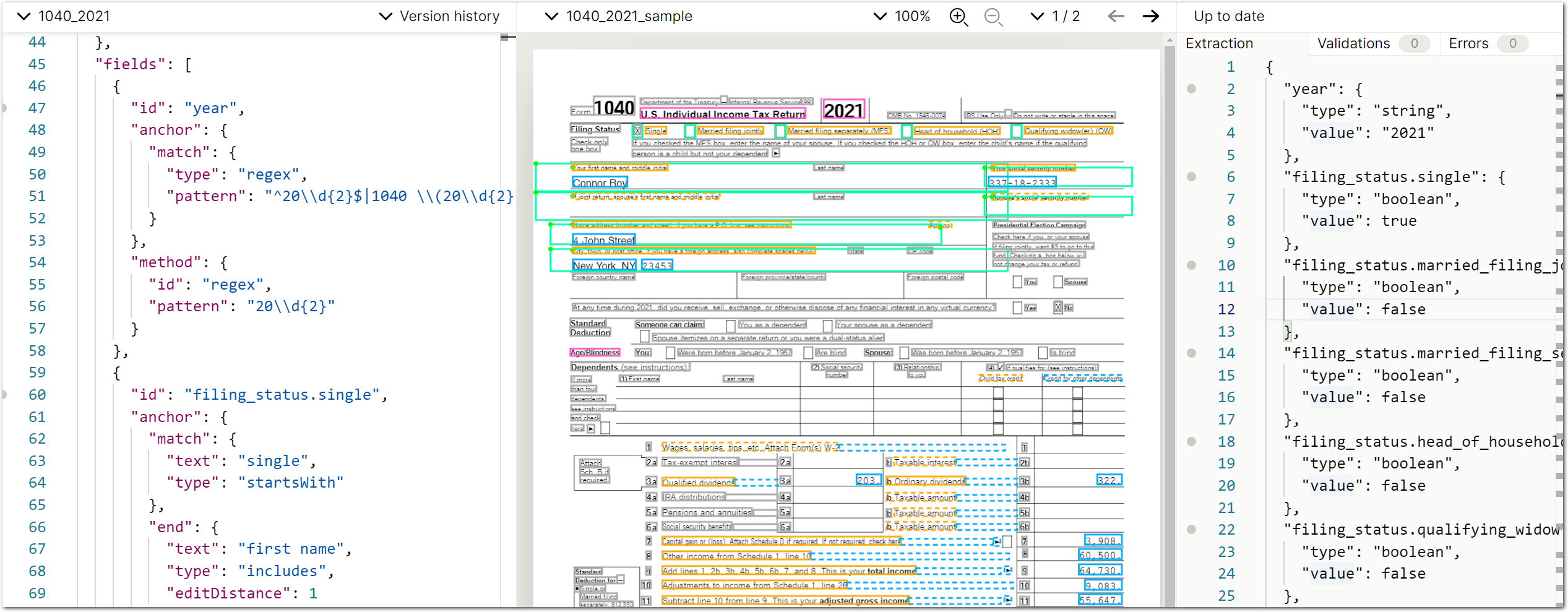Click the "editDistance": 1 line
The image size is (1568, 612).
[x=242, y=593]
